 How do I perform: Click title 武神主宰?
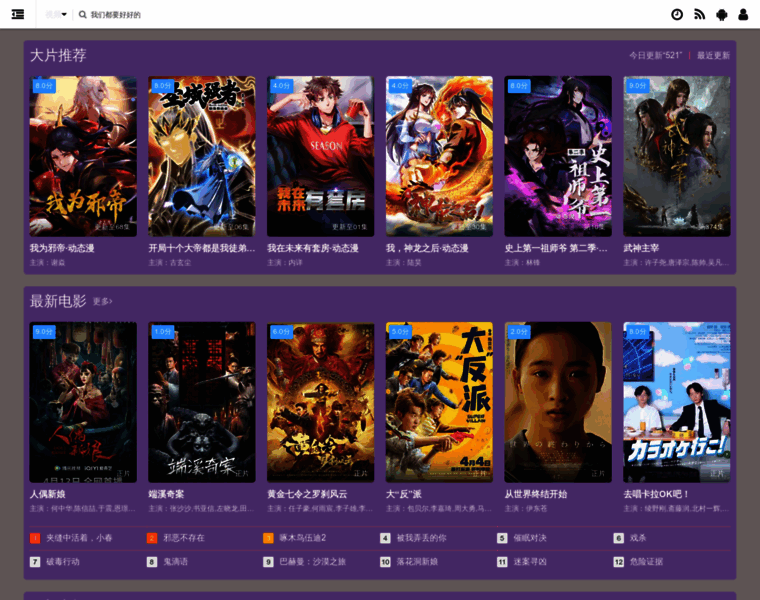pyautogui.click(x=641, y=248)
